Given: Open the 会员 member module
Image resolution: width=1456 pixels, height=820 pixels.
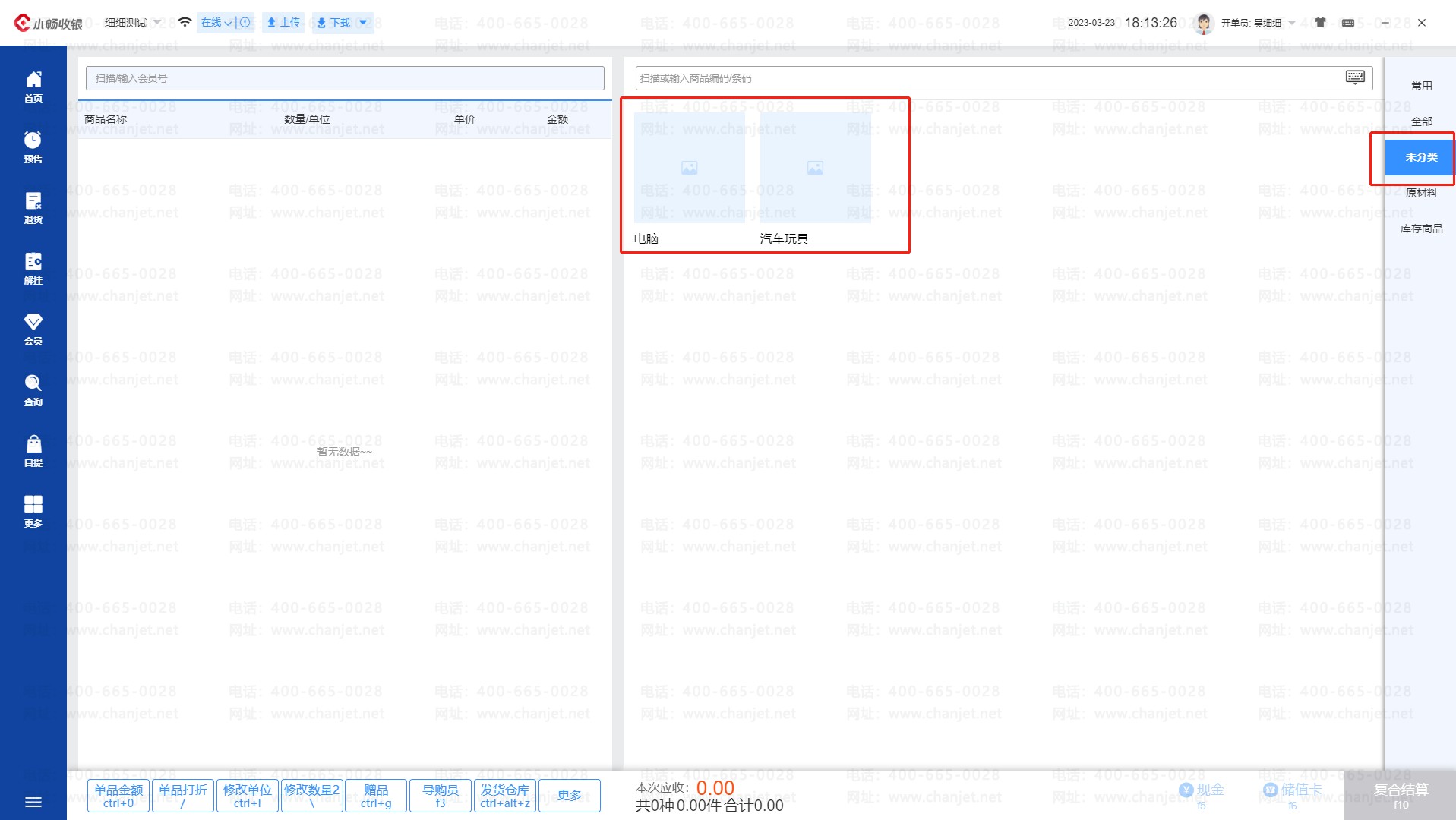Looking at the screenshot, I should point(33,330).
